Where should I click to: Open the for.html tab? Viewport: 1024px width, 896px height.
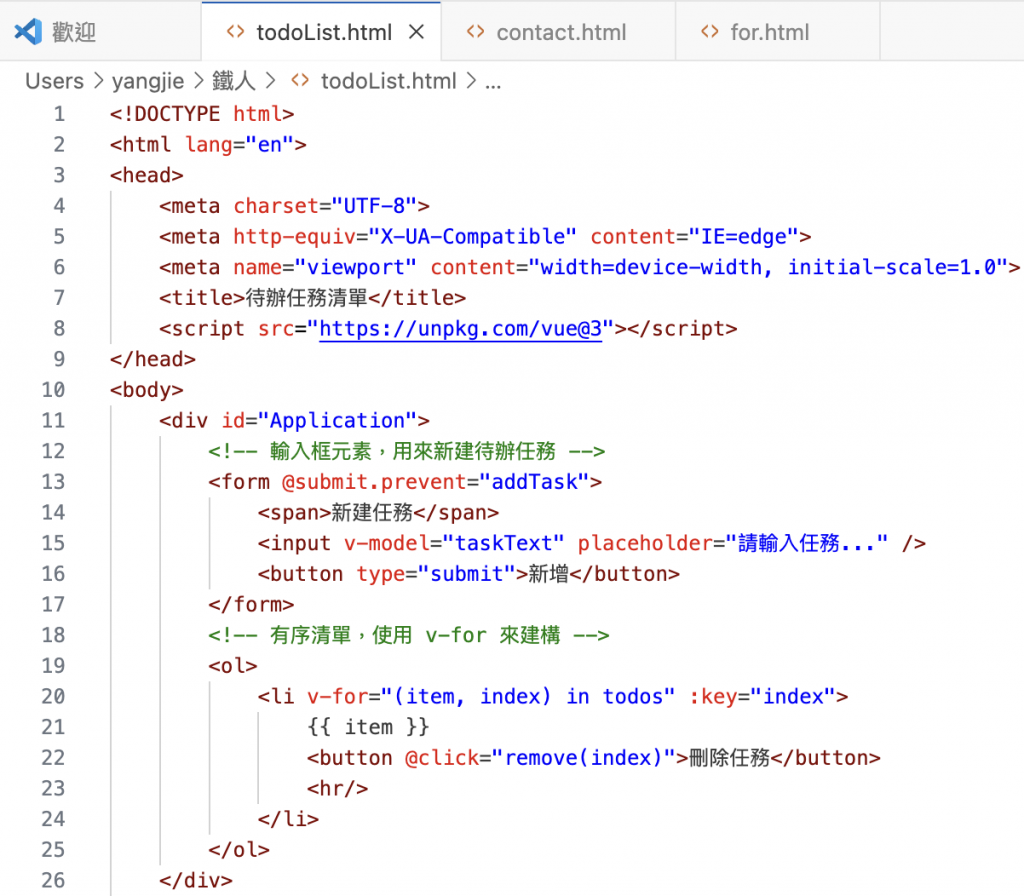click(778, 31)
